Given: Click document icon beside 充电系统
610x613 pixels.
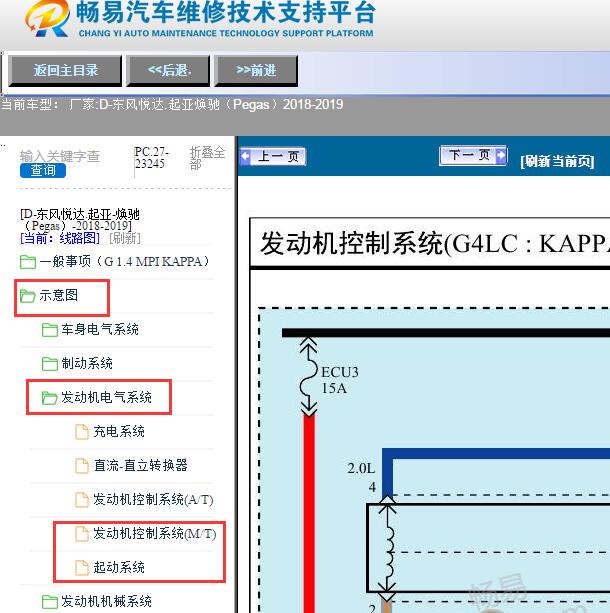Looking at the screenshot, I should pyautogui.click(x=82, y=432).
